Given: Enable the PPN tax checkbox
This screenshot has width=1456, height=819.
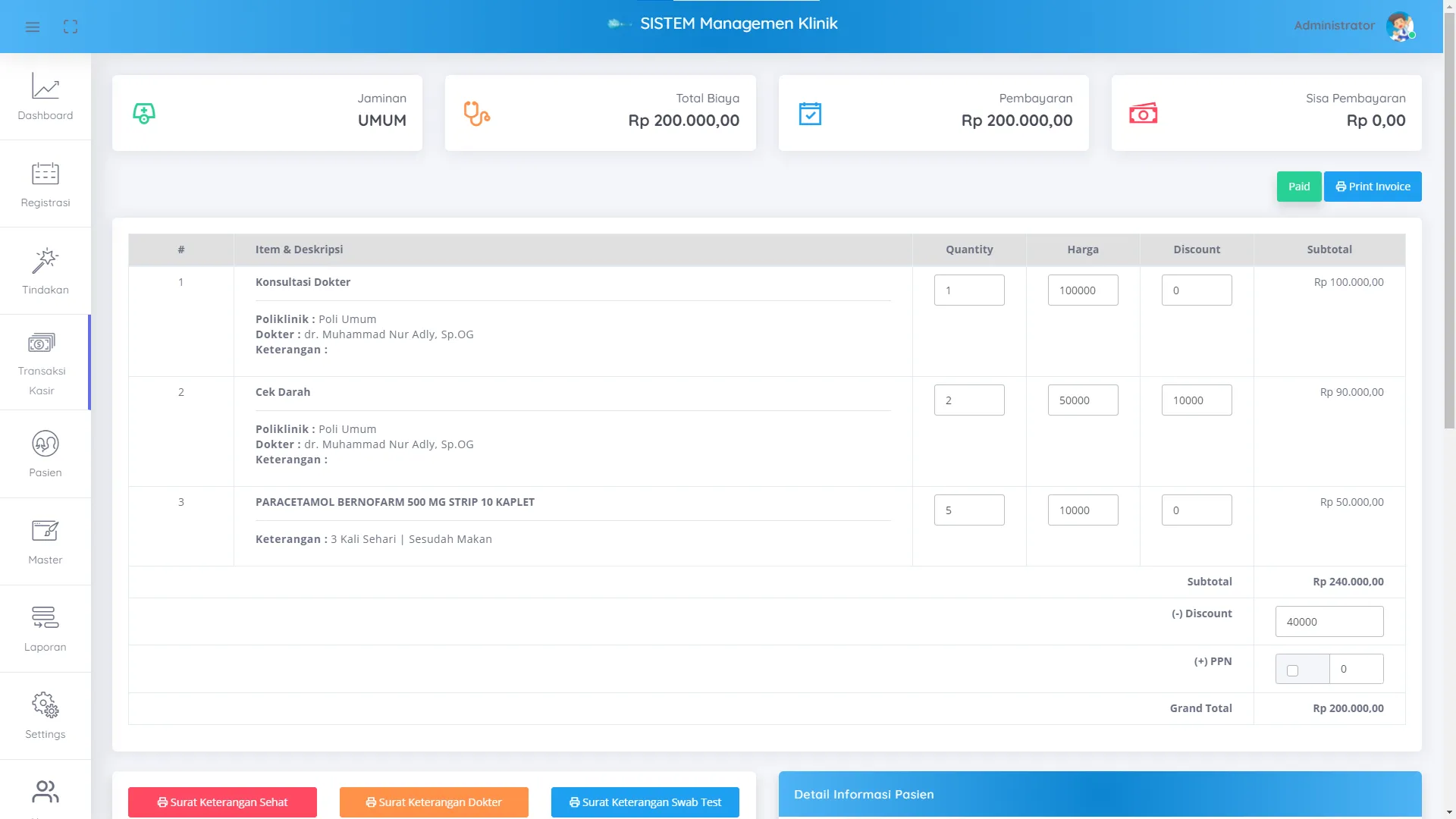Looking at the screenshot, I should [x=1292, y=670].
